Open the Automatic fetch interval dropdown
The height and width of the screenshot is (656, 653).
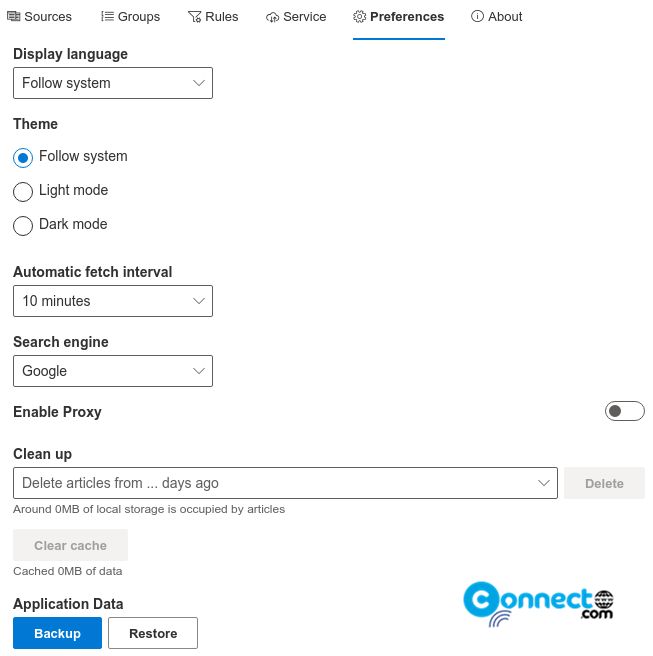coord(113,301)
